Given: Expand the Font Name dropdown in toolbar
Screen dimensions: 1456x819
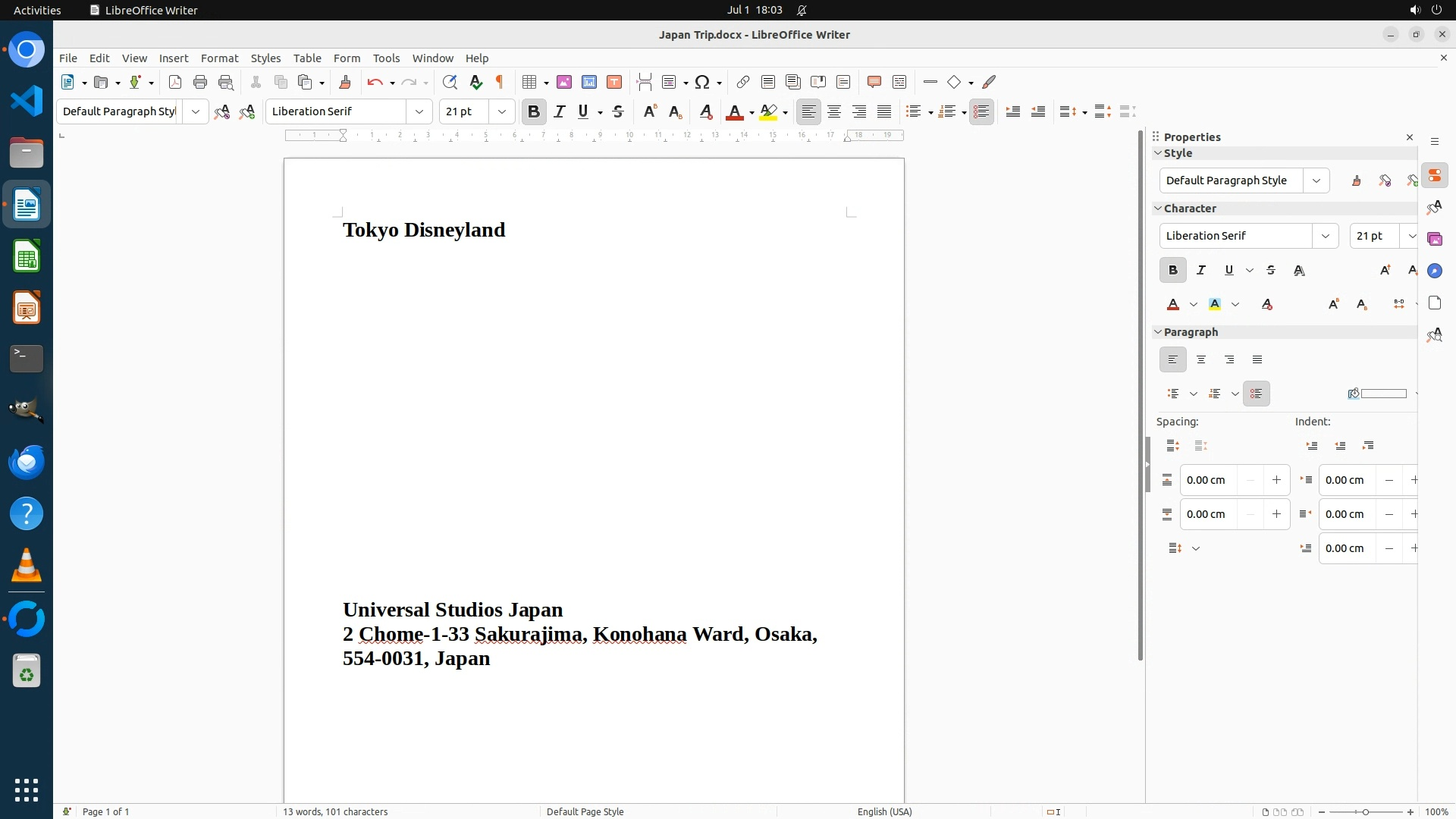Looking at the screenshot, I should pyautogui.click(x=419, y=111).
